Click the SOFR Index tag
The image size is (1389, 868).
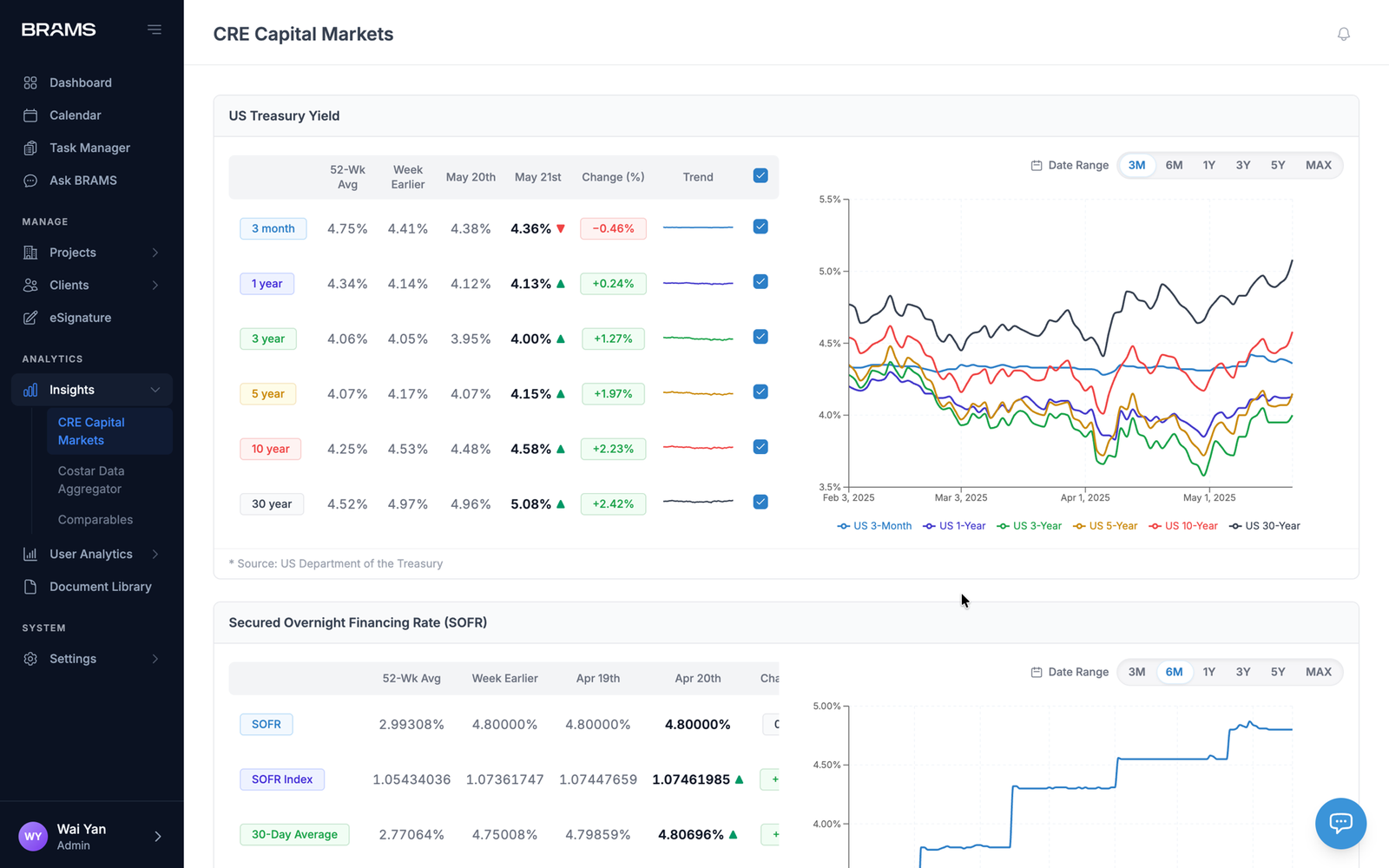[282, 779]
